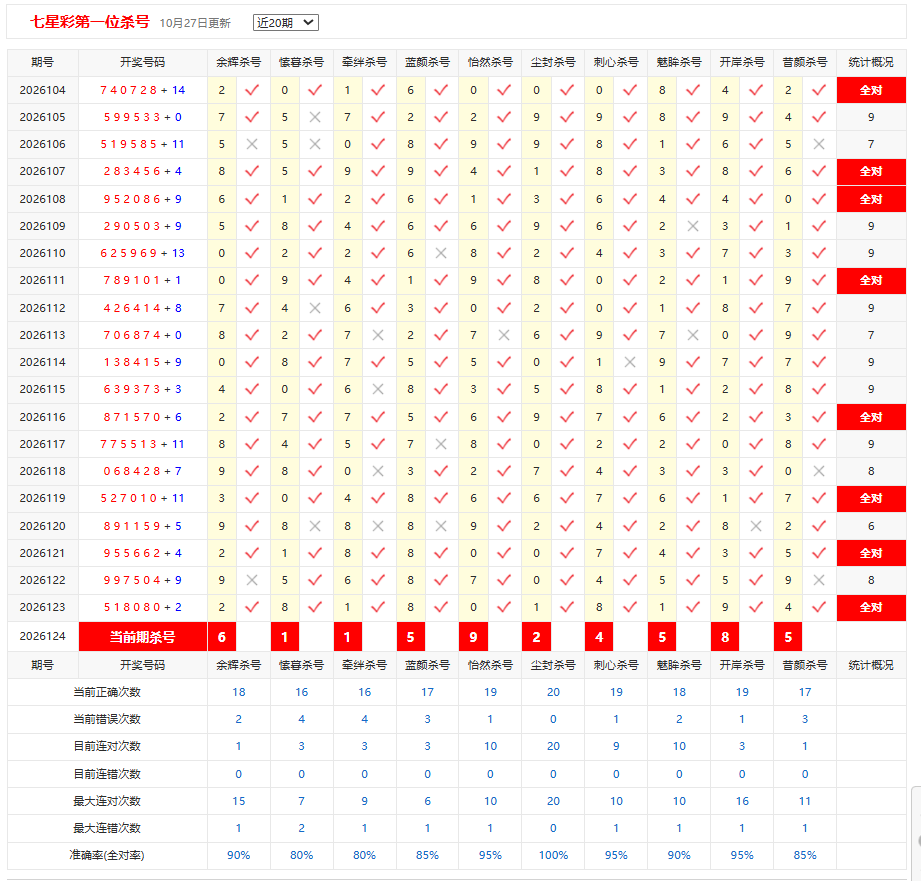Click the 100% accuracy value
921x881 pixels.
pyautogui.click(x=553, y=855)
